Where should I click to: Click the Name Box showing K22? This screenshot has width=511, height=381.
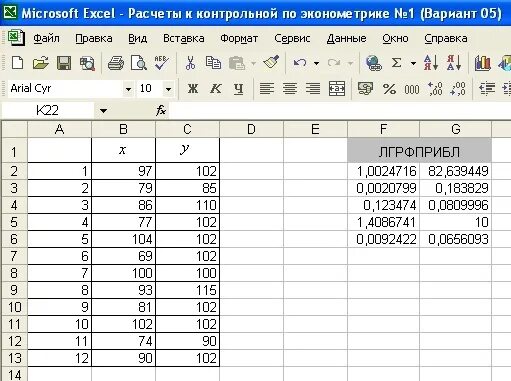tap(47, 111)
